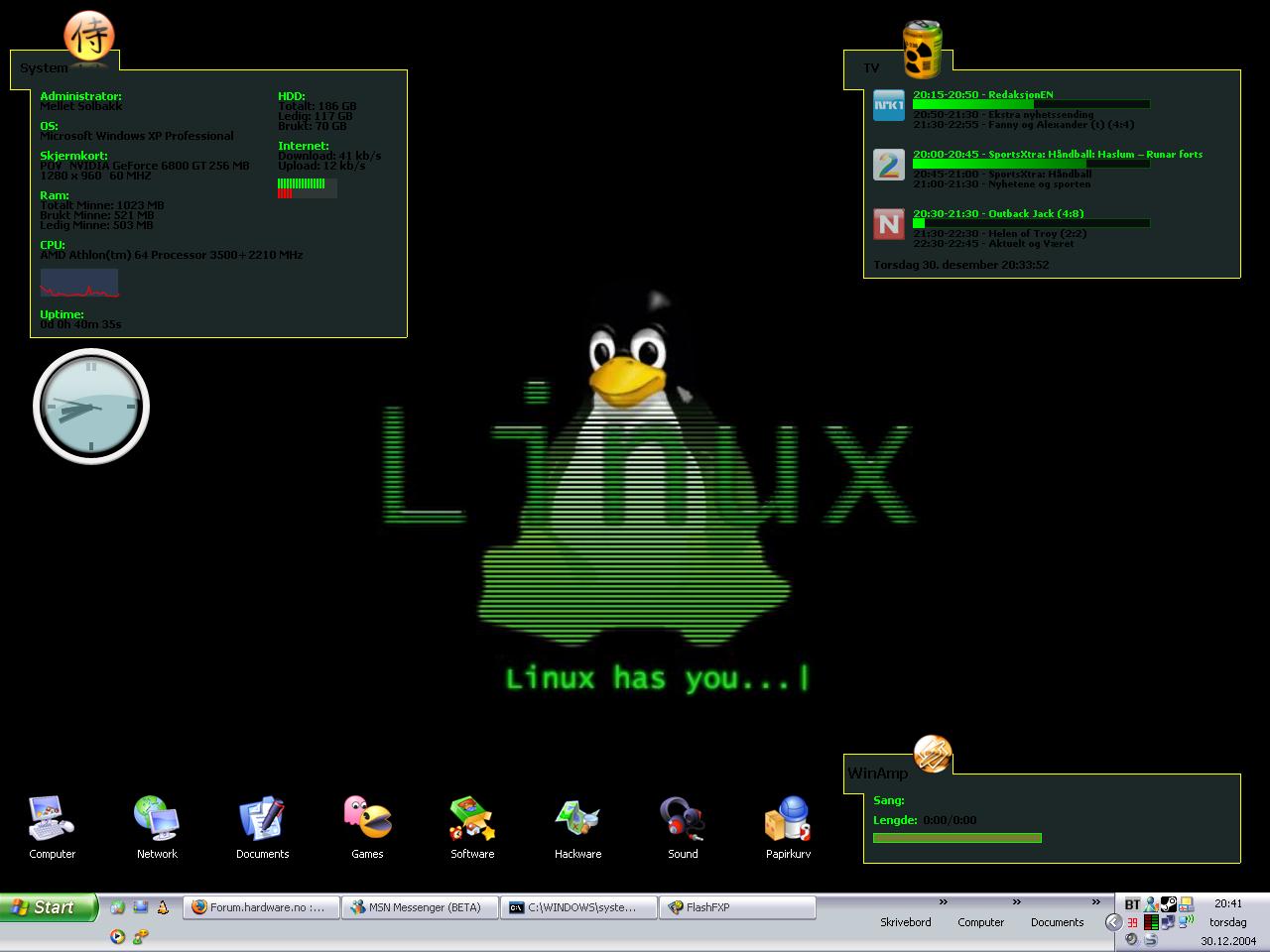Click the TV widget title
Screen dimensions: 1270x952
[871, 68]
